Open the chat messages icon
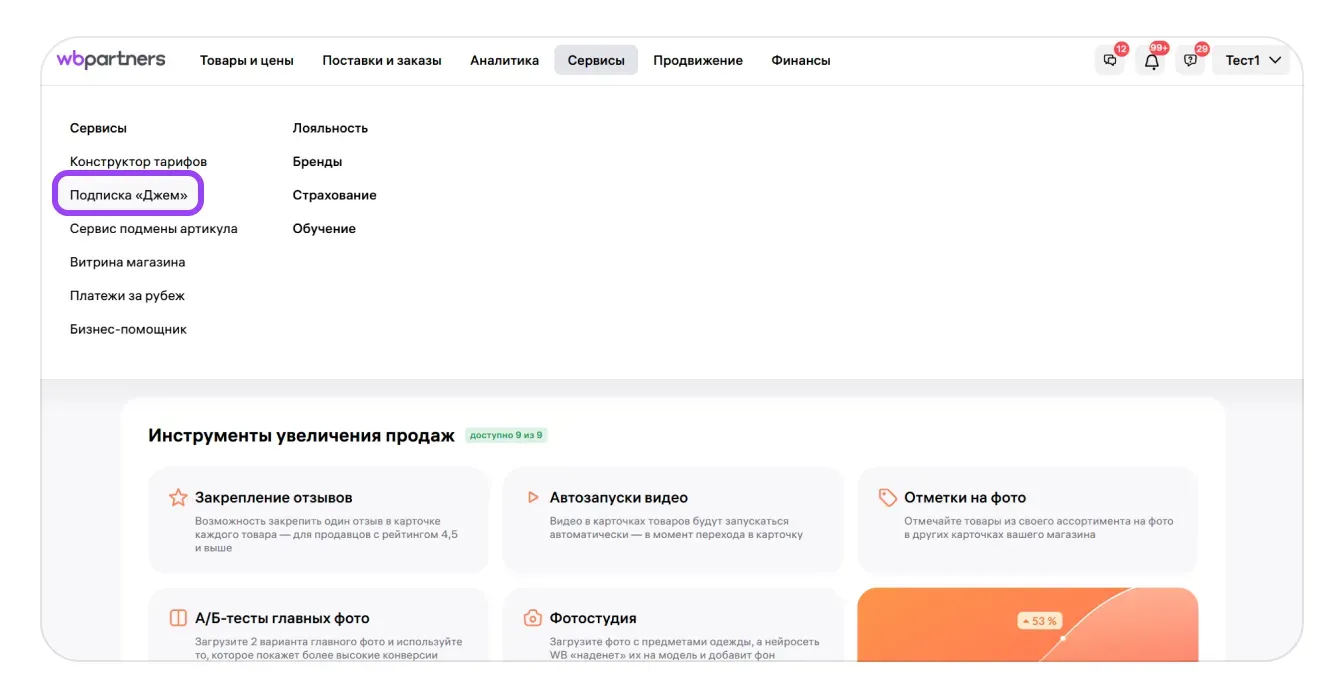This screenshot has height=698, width=1344. pos(1110,60)
